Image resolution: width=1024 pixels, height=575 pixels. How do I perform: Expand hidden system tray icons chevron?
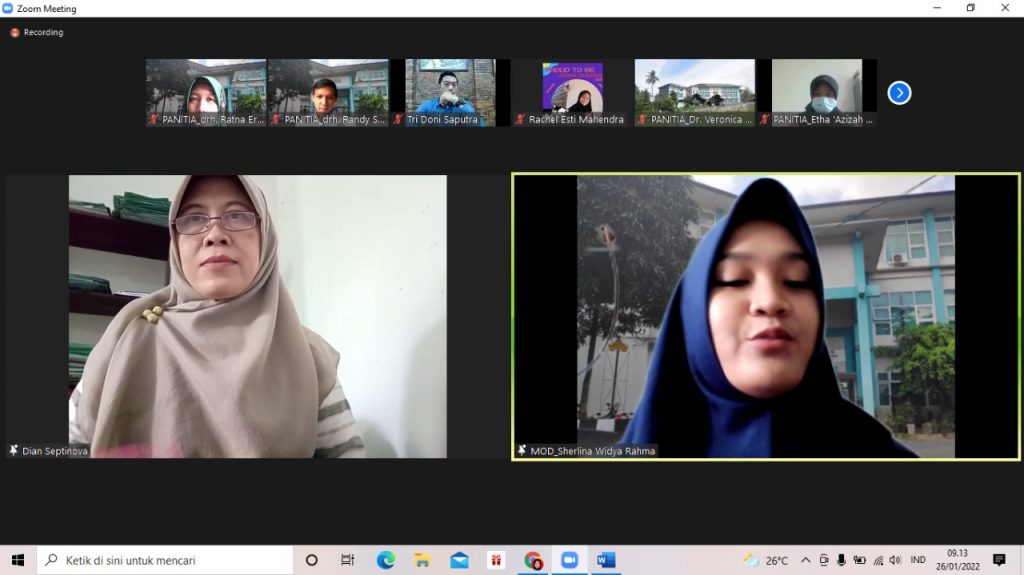(x=805, y=560)
